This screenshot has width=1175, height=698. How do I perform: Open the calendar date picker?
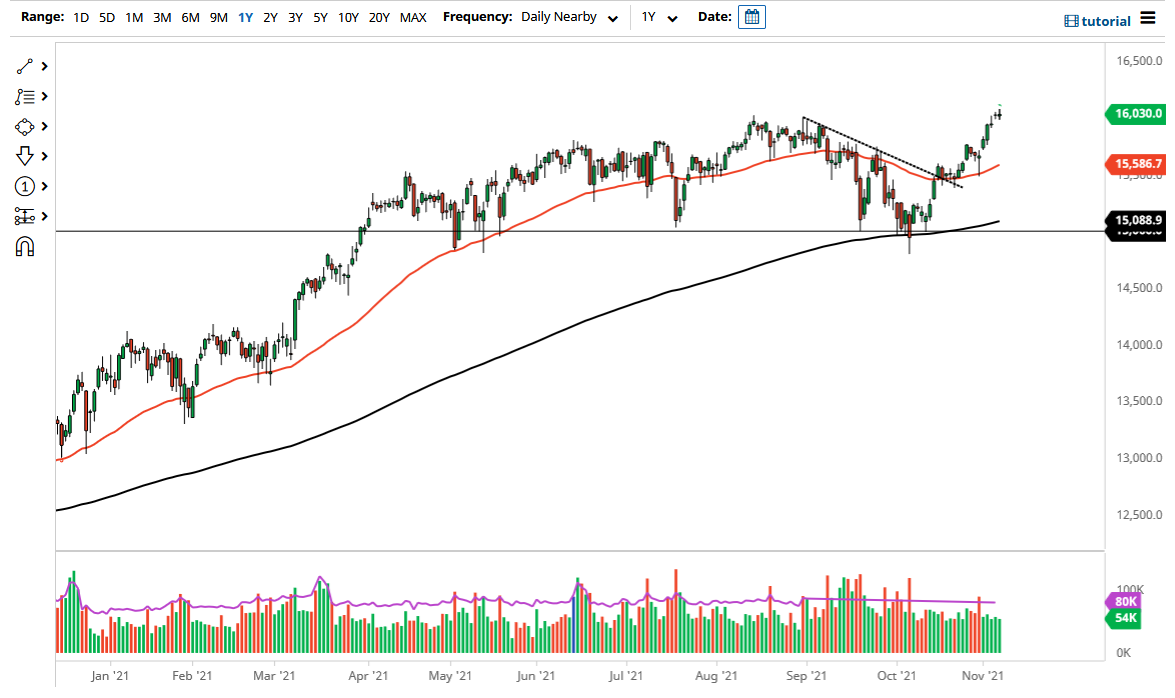(x=751, y=16)
